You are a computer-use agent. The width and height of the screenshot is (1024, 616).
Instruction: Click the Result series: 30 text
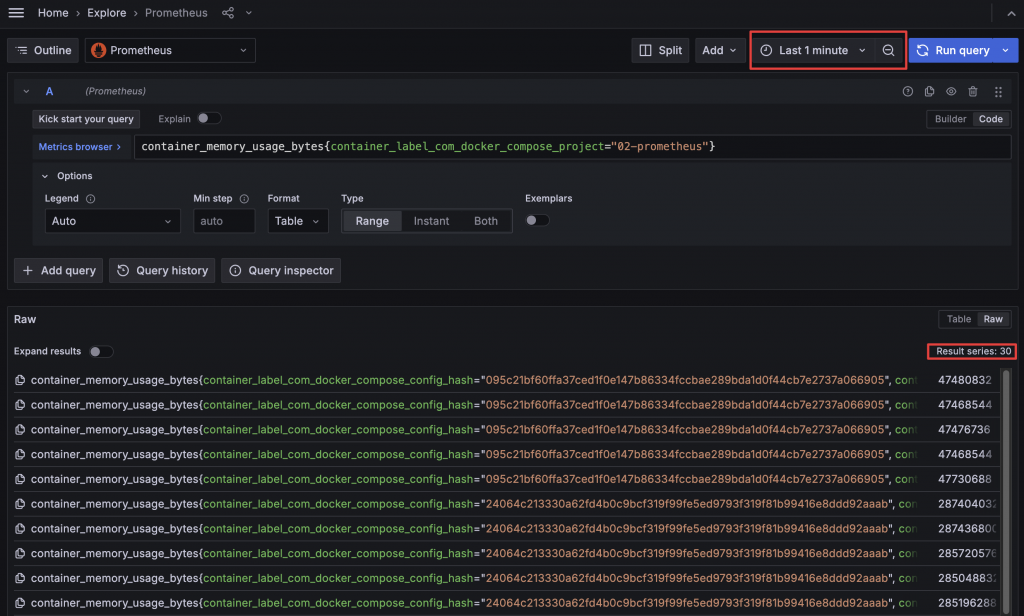[x=973, y=351]
